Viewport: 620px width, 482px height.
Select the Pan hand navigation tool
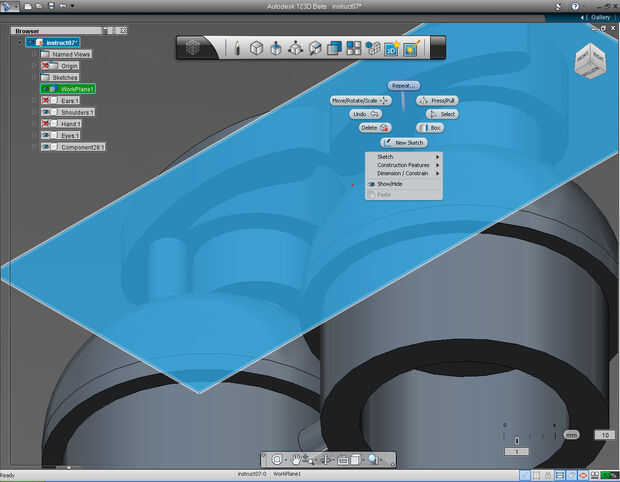click(296, 459)
